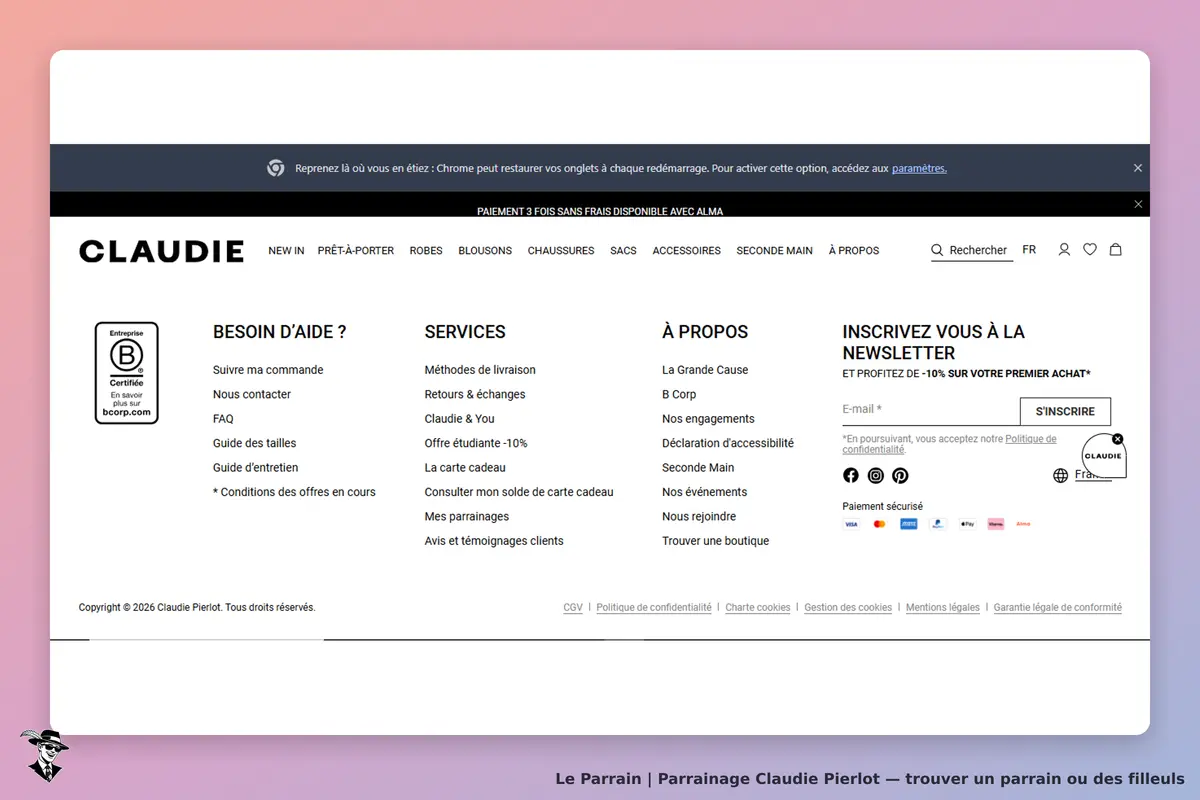
Task: Open Retours & échanges link
Action: [x=475, y=394]
